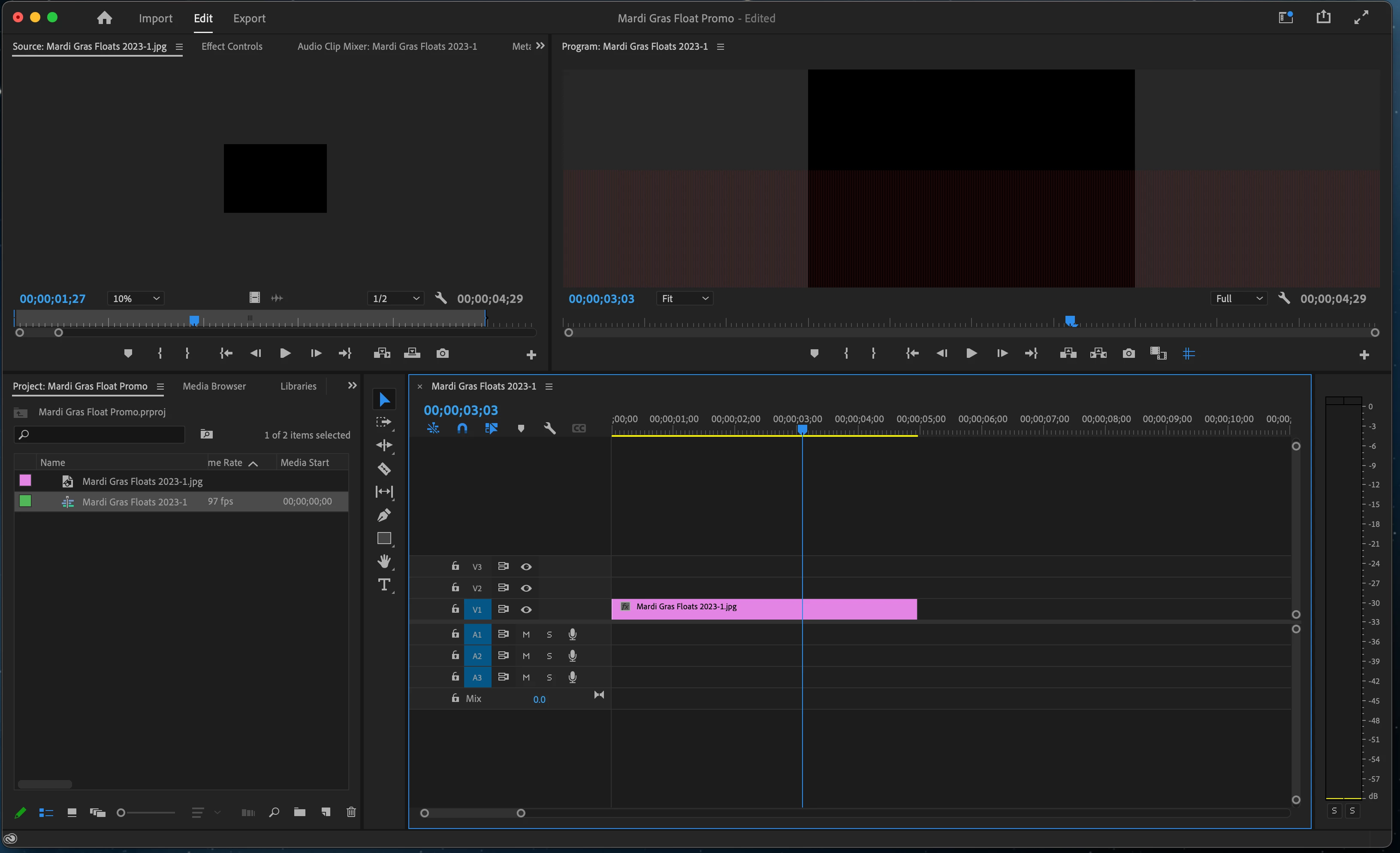Open timeline display settings wrench

(549, 428)
